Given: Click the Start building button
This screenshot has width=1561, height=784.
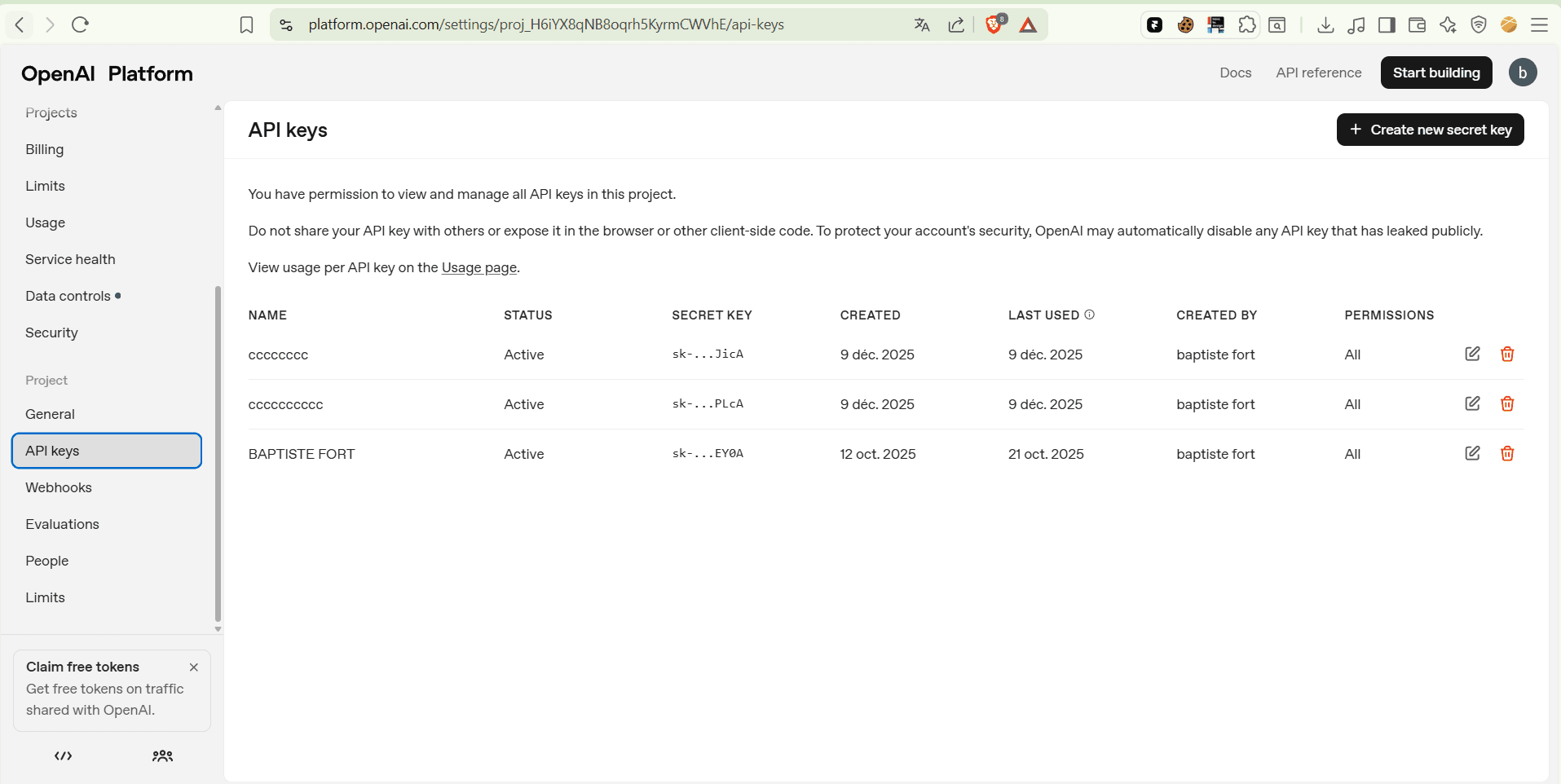Looking at the screenshot, I should tap(1436, 73).
